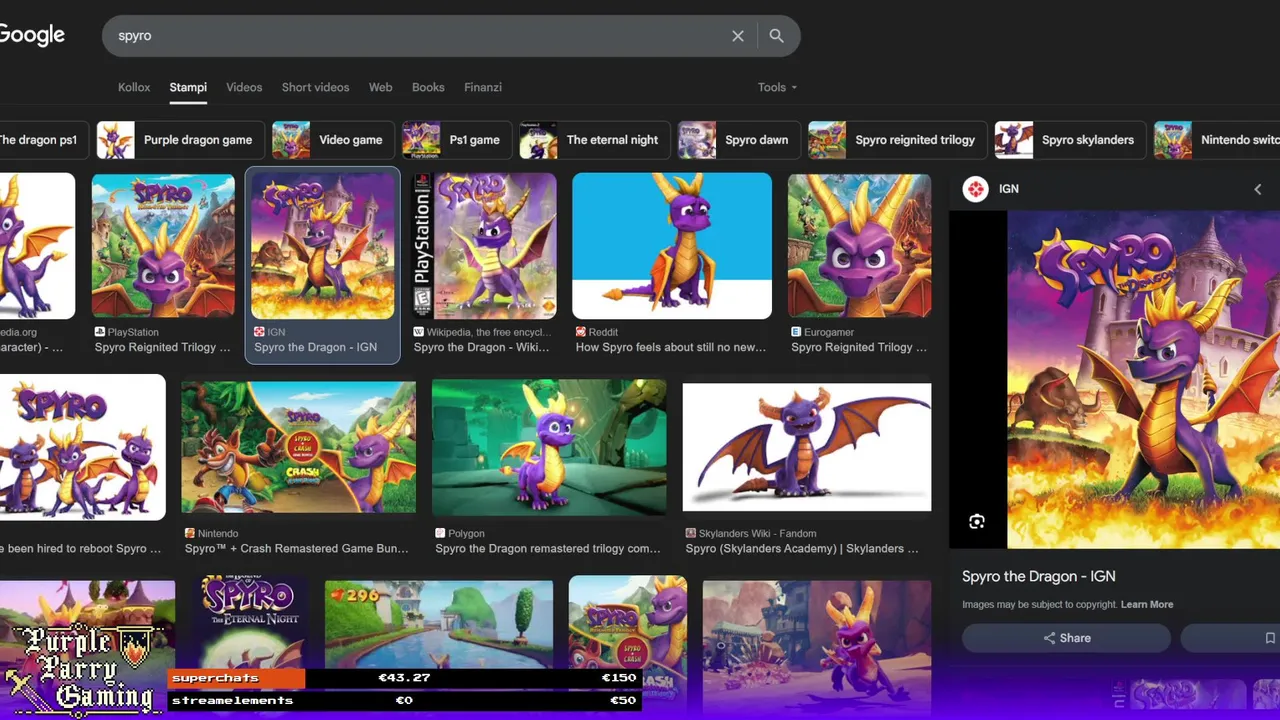
Task: Switch to the Kollox tab
Action: pyautogui.click(x=134, y=87)
